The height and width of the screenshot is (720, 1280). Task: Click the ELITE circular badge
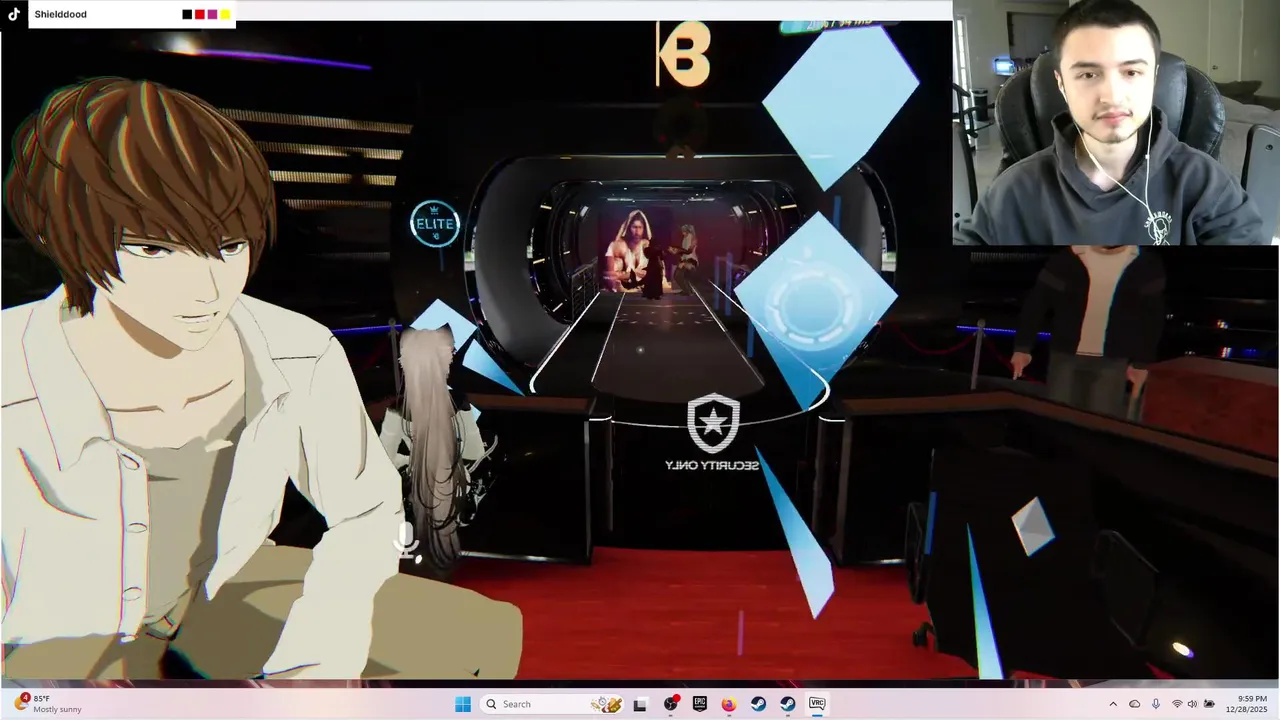pyautogui.click(x=435, y=224)
